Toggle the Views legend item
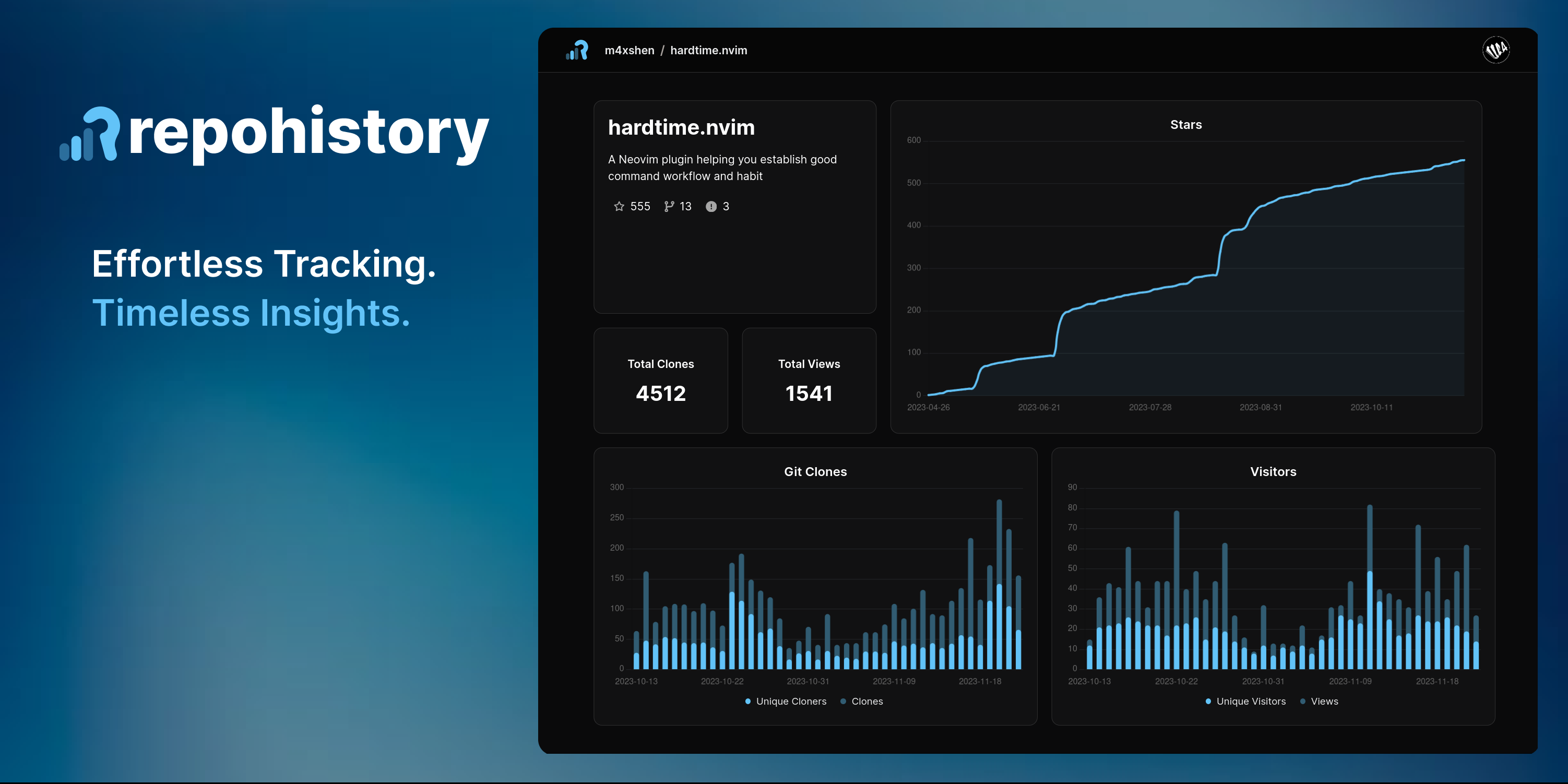The width and height of the screenshot is (1568, 784). (x=1319, y=701)
